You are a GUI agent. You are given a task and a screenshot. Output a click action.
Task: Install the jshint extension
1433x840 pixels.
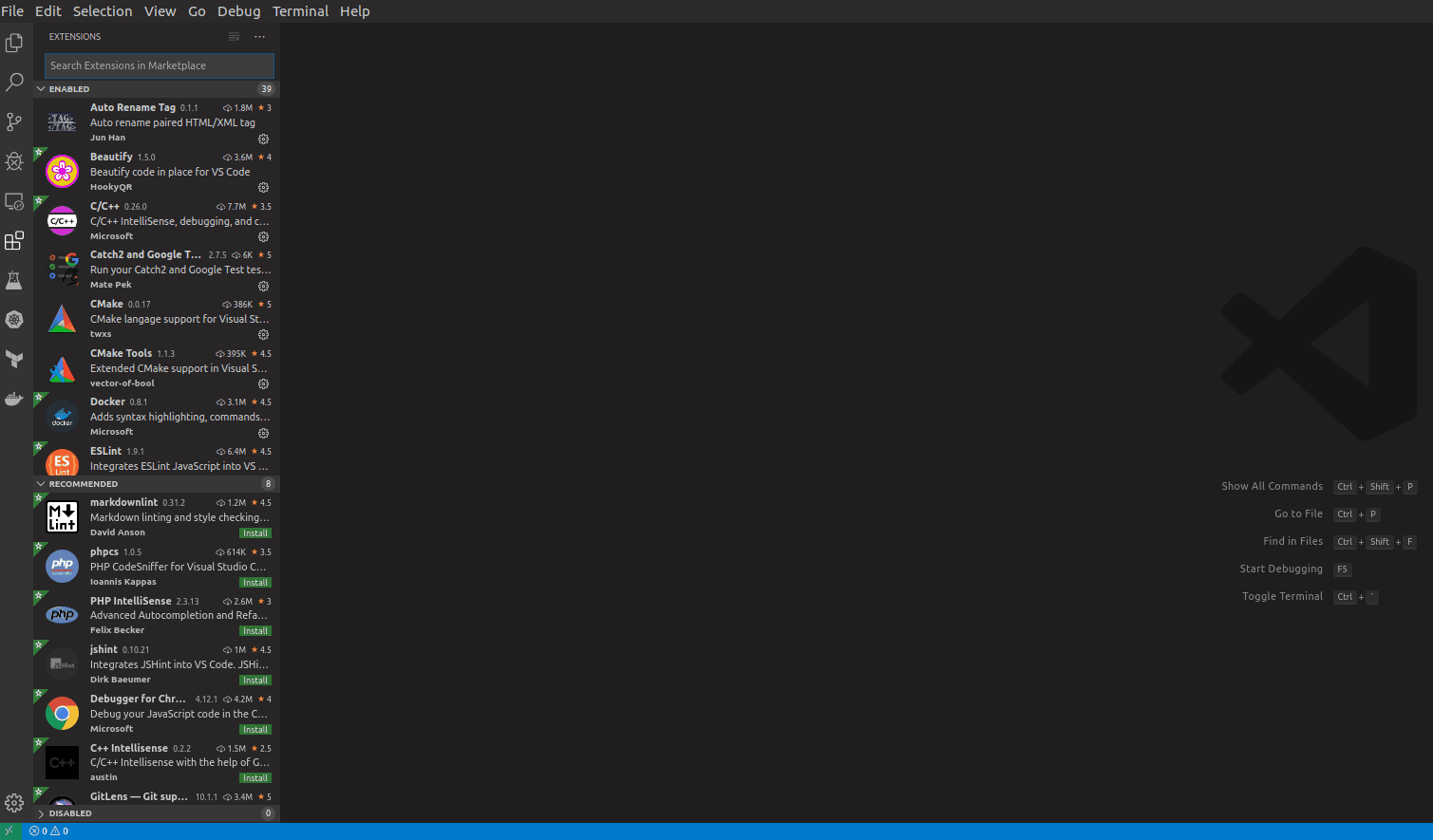[255, 681]
